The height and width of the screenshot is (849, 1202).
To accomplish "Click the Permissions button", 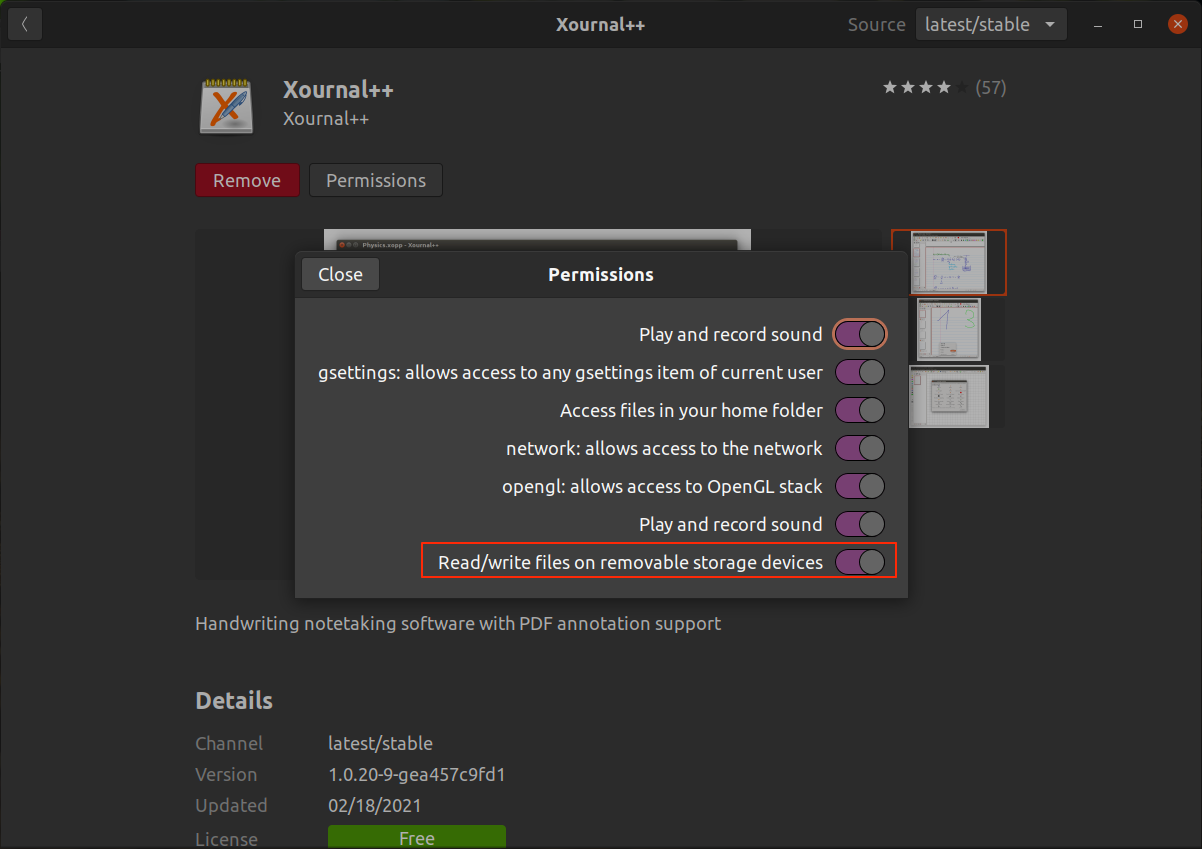I will tap(375, 180).
